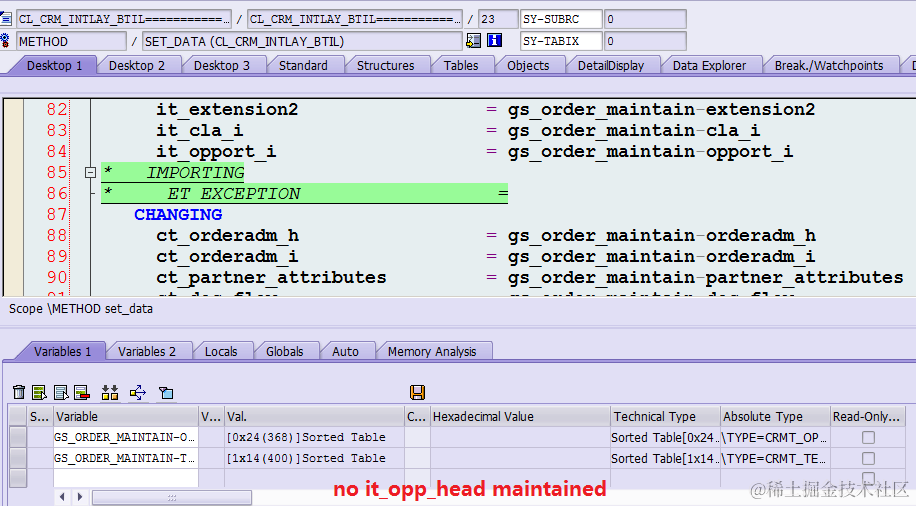Toggle read-only checkbox for GS_ORDER_MAINTAIN-O row
The width and height of the screenshot is (916, 506).
pos(868,437)
